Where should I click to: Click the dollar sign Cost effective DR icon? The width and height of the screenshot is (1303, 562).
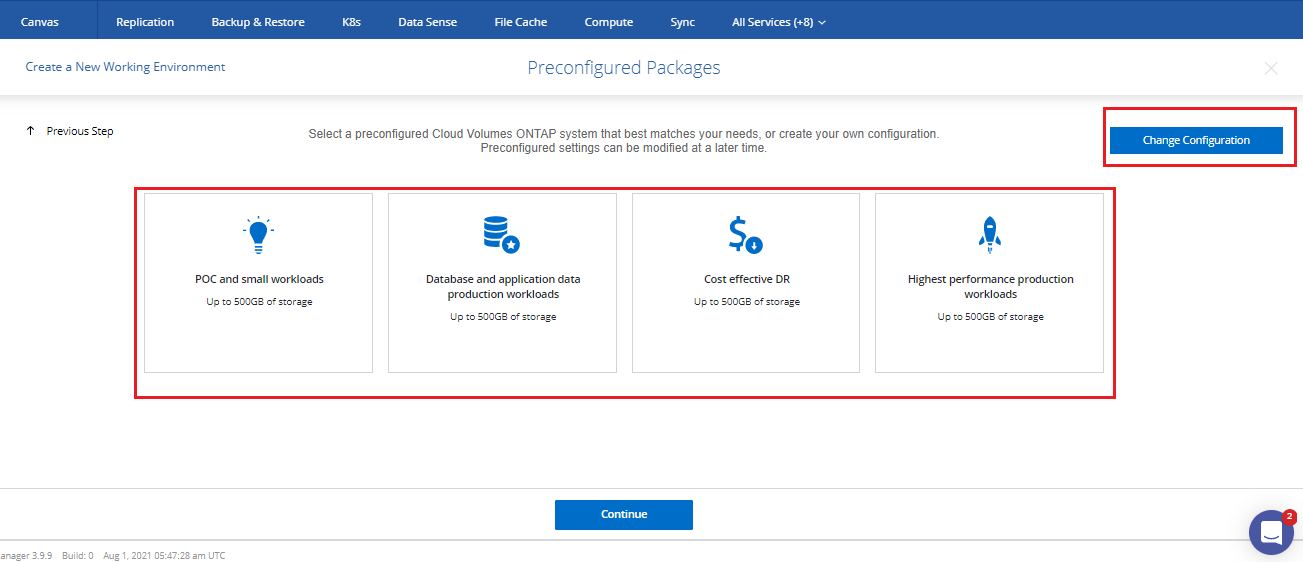tap(745, 234)
